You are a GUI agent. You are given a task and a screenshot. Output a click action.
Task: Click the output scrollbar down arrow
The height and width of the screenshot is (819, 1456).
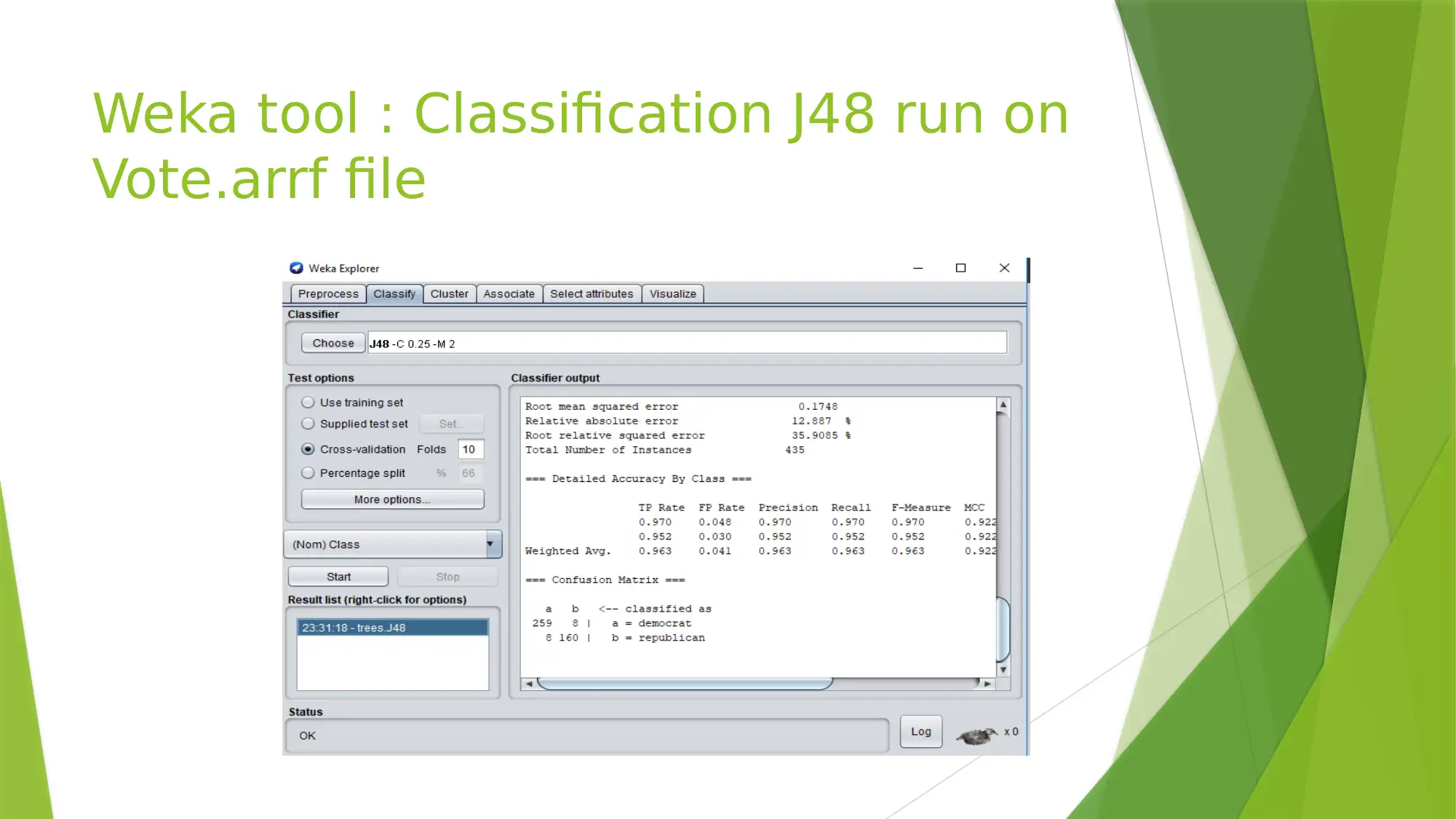click(x=1003, y=670)
